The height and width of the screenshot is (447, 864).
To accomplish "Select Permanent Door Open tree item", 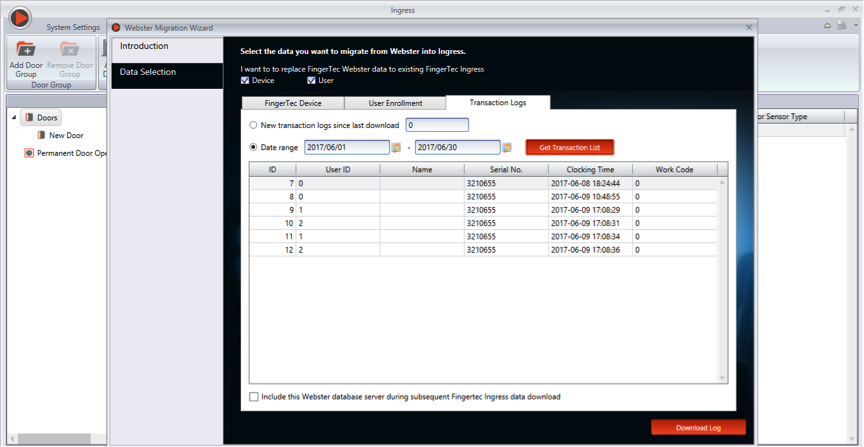I will (x=65, y=153).
